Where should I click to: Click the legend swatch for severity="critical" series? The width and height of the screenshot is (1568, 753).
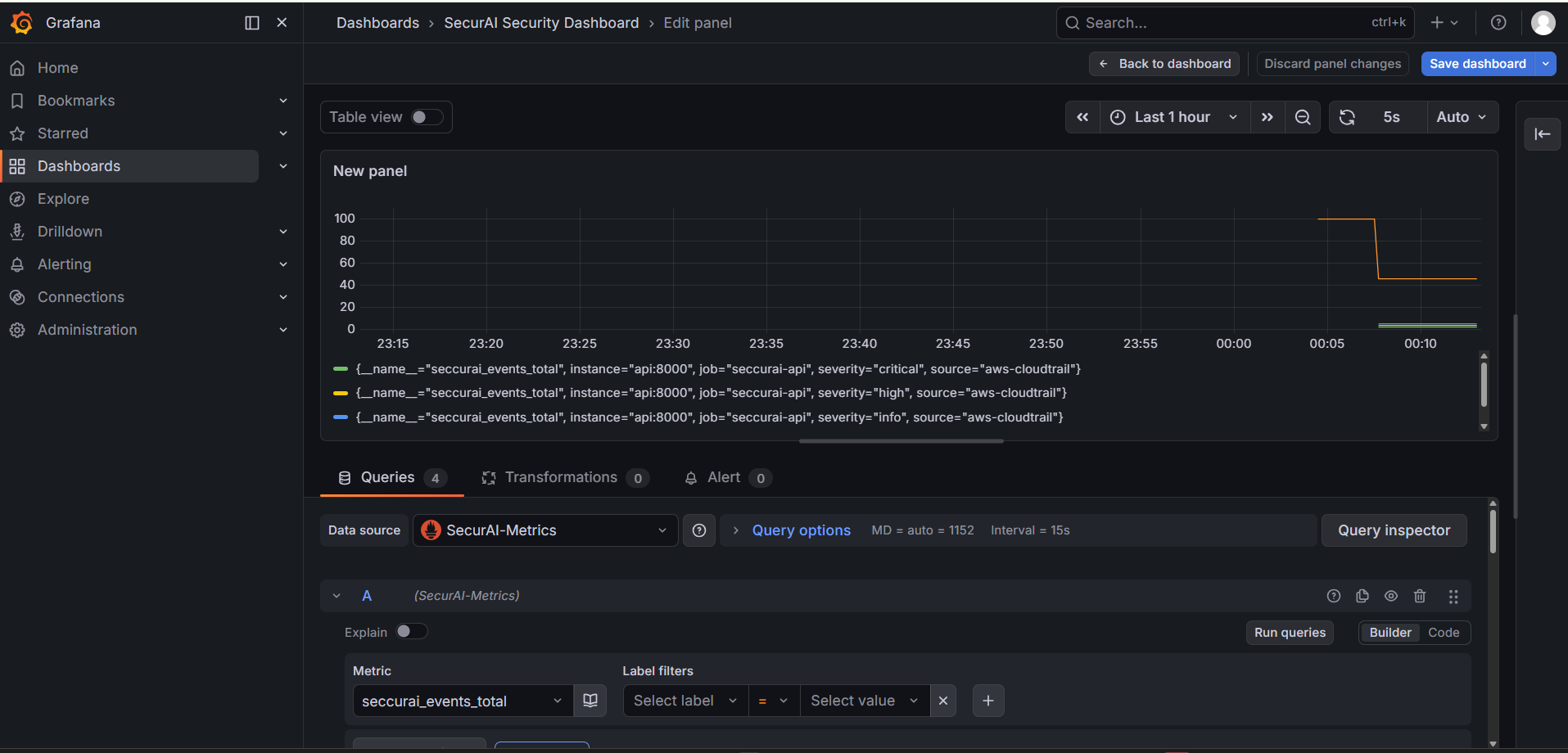pyautogui.click(x=341, y=369)
